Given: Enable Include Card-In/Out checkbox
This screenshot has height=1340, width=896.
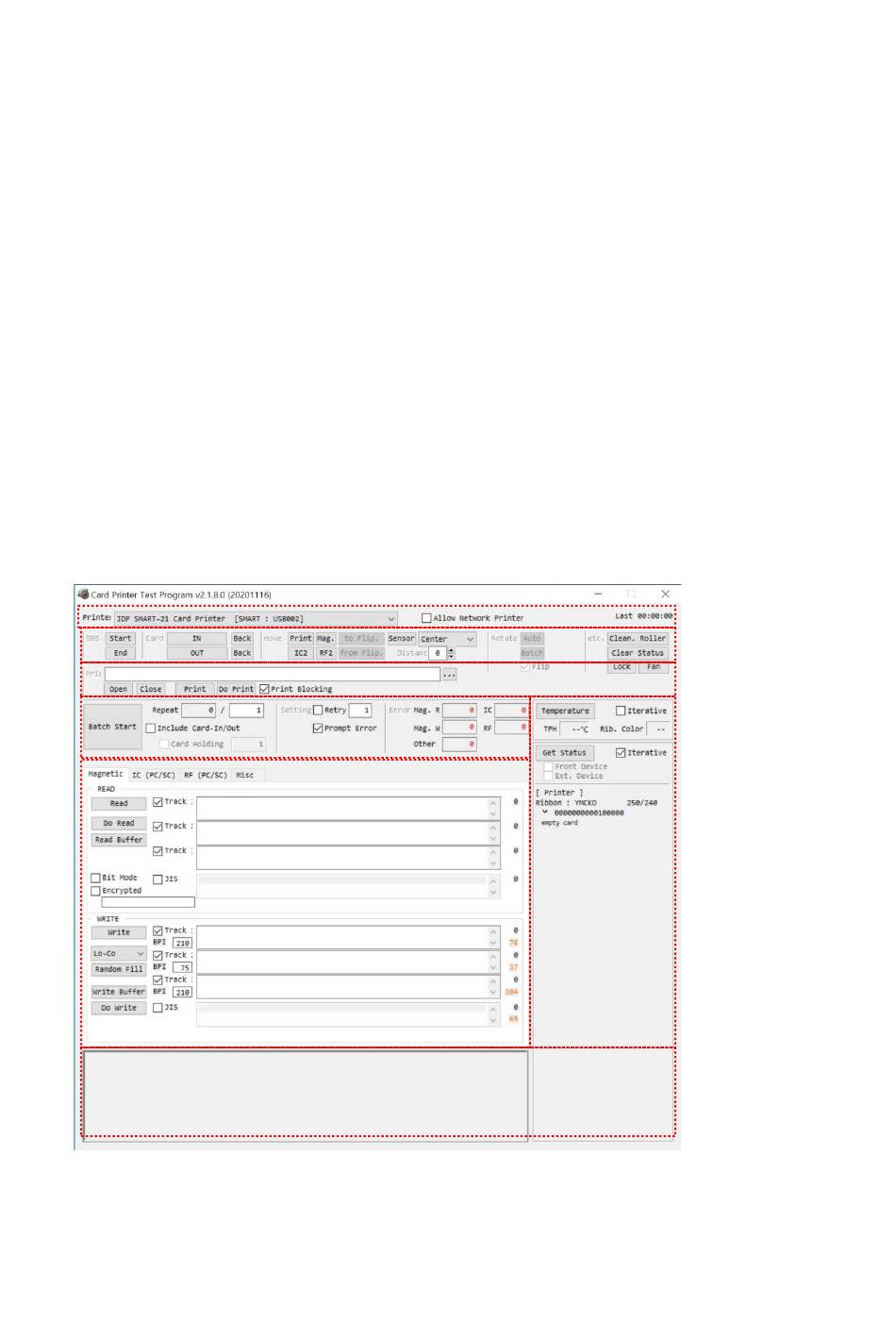Looking at the screenshot, I should pyautogui.click(x=151, y=729).
